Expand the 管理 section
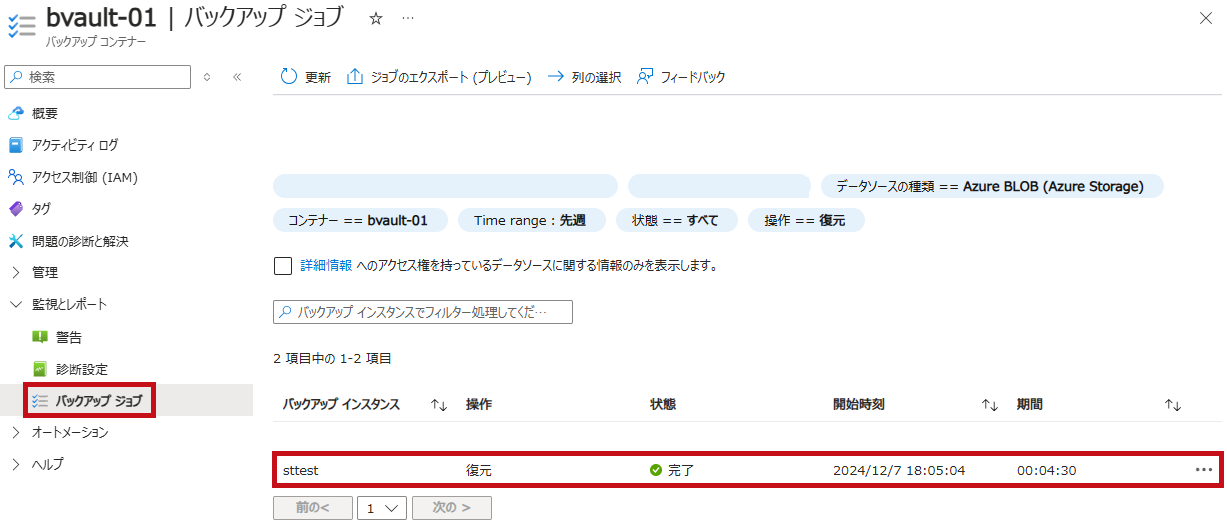The image size is (1227, 527). tap(15, 272)
